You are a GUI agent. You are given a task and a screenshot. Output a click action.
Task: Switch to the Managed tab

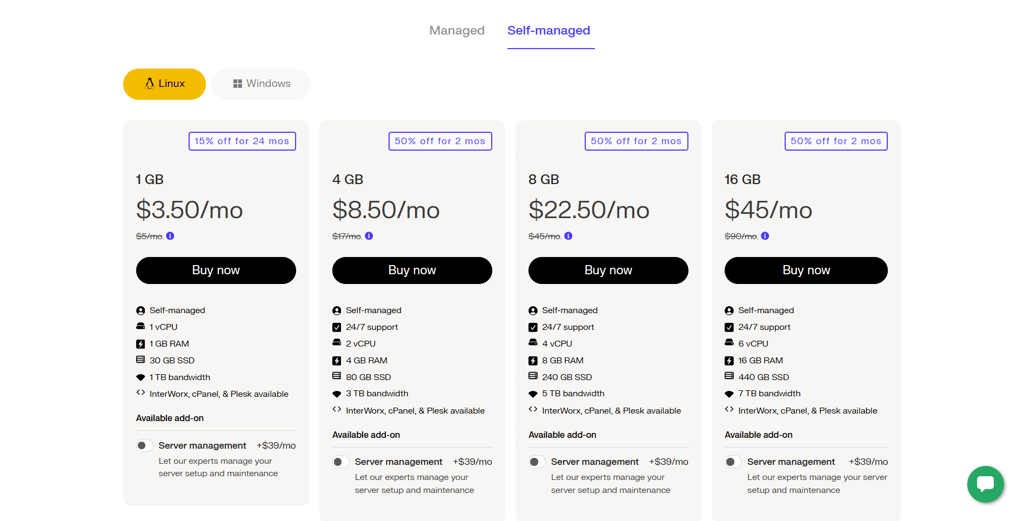(456, 31)
